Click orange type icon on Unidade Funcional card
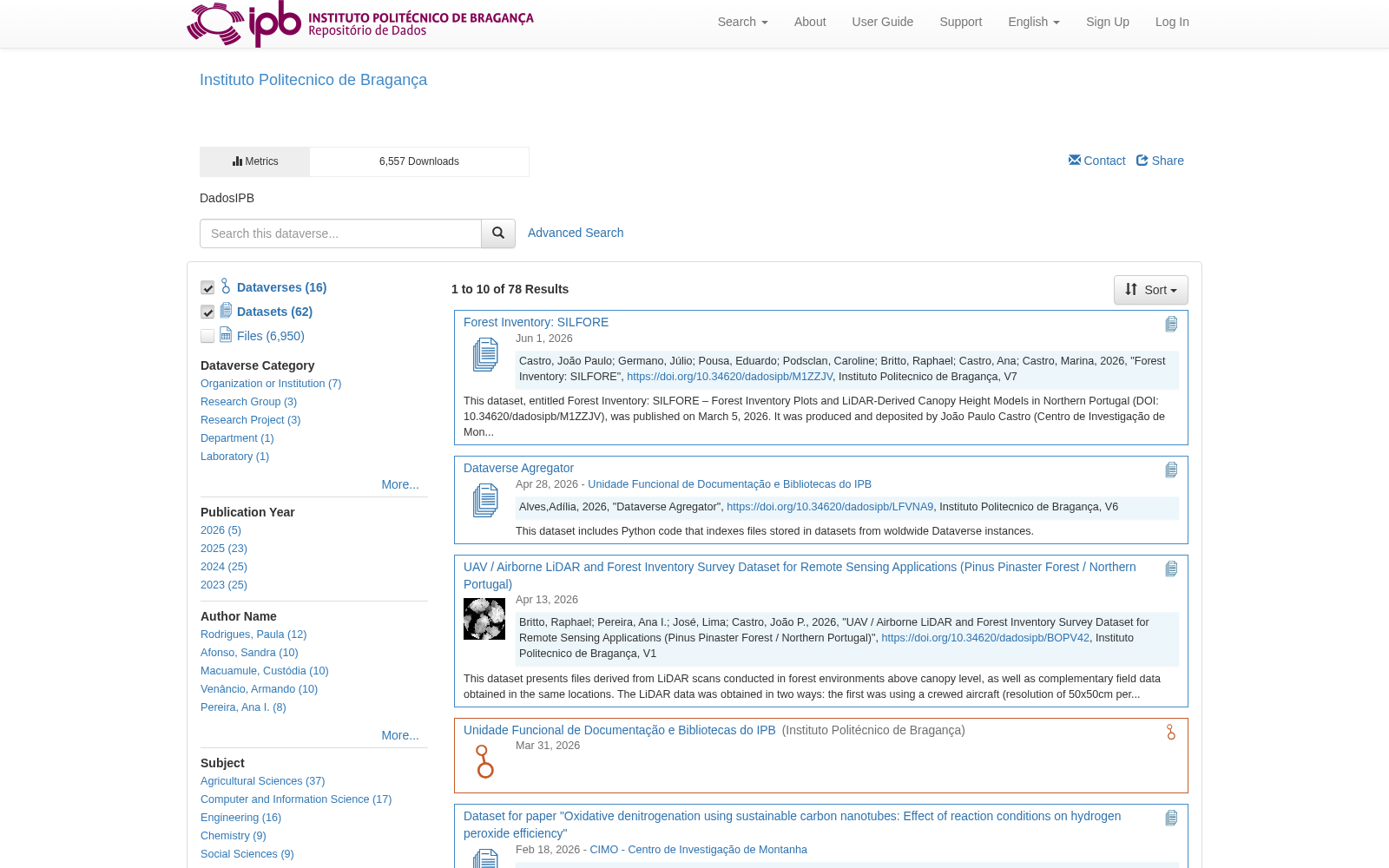1389x868 pixels. [1171, 732]
